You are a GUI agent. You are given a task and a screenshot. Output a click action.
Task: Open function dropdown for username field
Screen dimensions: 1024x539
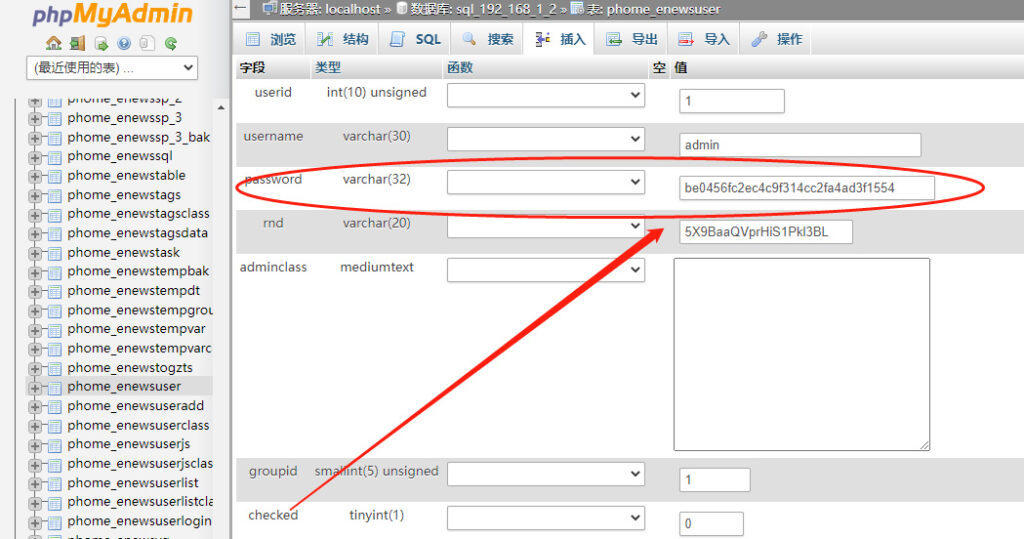(x=545, y=139)
